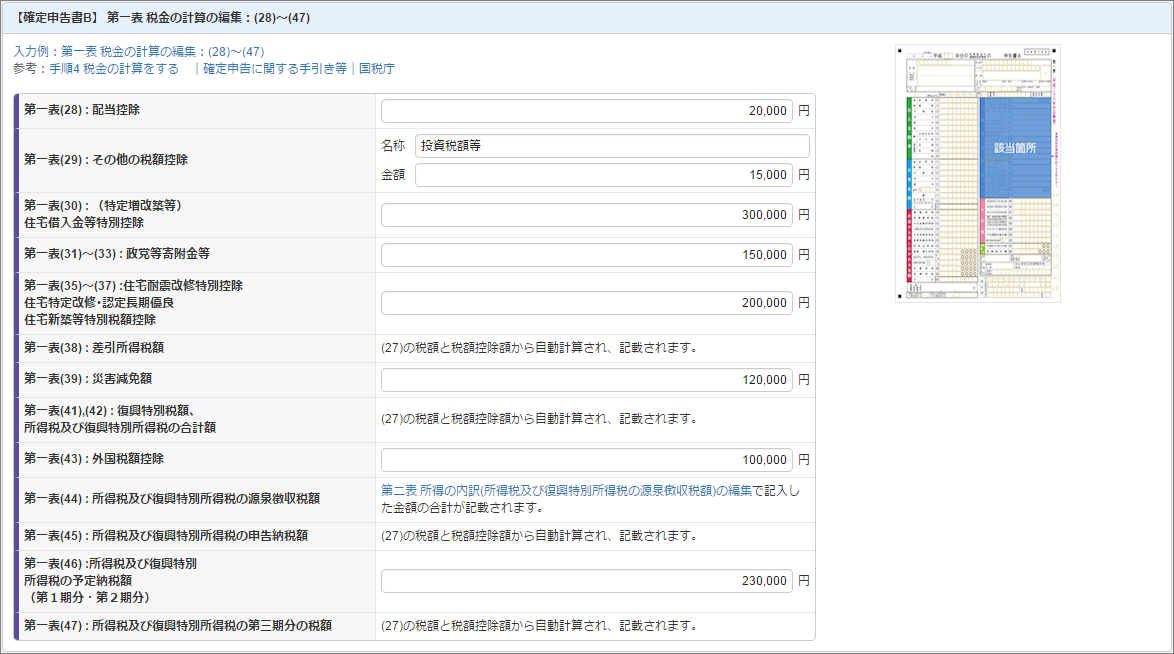Image resolution: width=1174 pixels, height=654 pixels.
Task: Click the 政党等寄附金等 amount field
Action: click(586, 255)
